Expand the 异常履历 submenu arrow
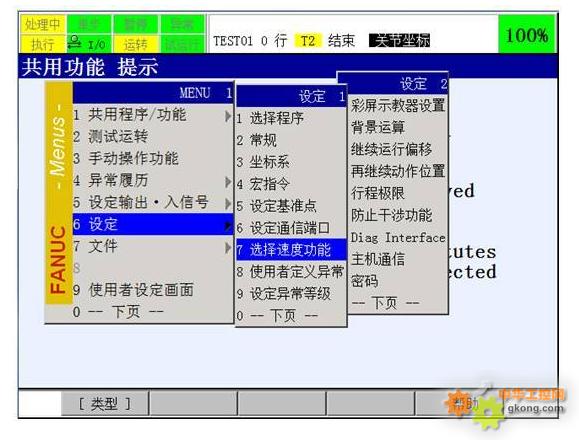The height and width of the screenshot is (440, 579). pyautogui.click(x=228, y=182)
